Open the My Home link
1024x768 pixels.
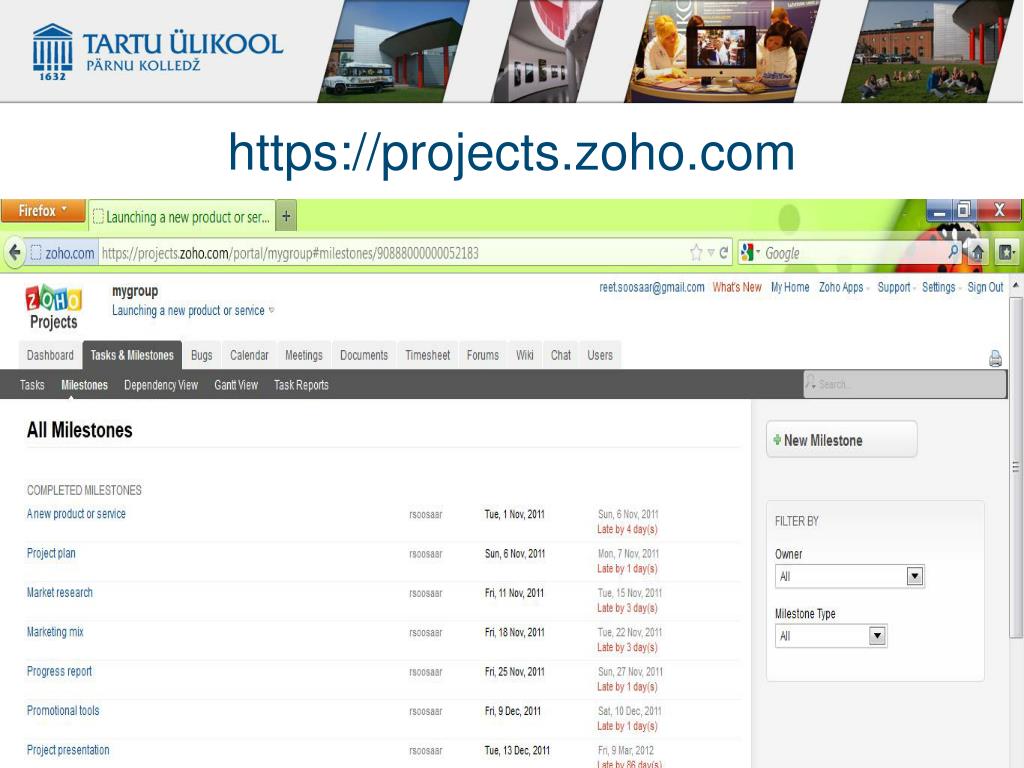pyautogui.click(x=790, y=287)
